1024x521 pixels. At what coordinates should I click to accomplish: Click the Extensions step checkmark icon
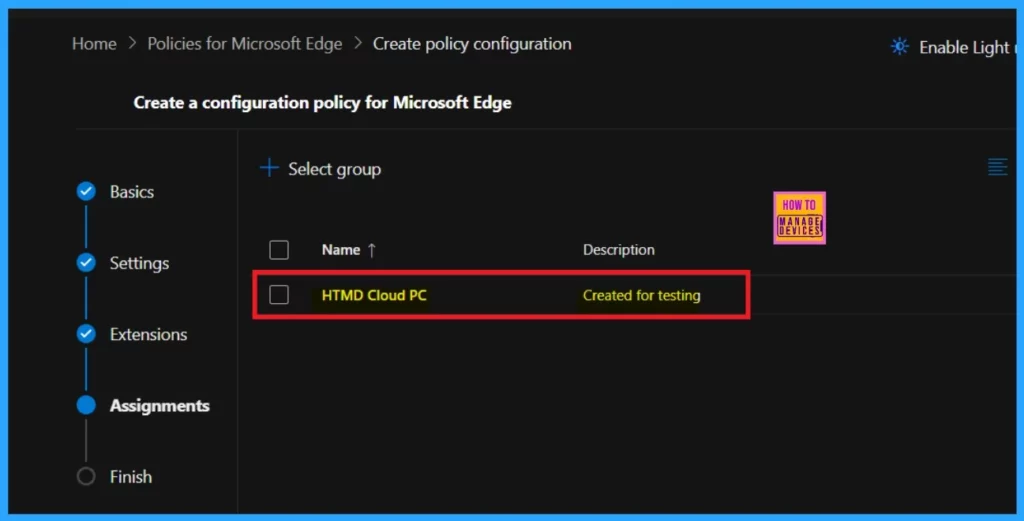(x=86, y=334)
